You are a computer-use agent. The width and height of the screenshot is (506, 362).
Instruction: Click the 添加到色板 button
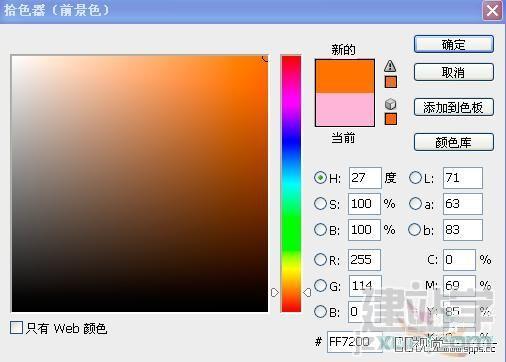(x=454, y=107)
